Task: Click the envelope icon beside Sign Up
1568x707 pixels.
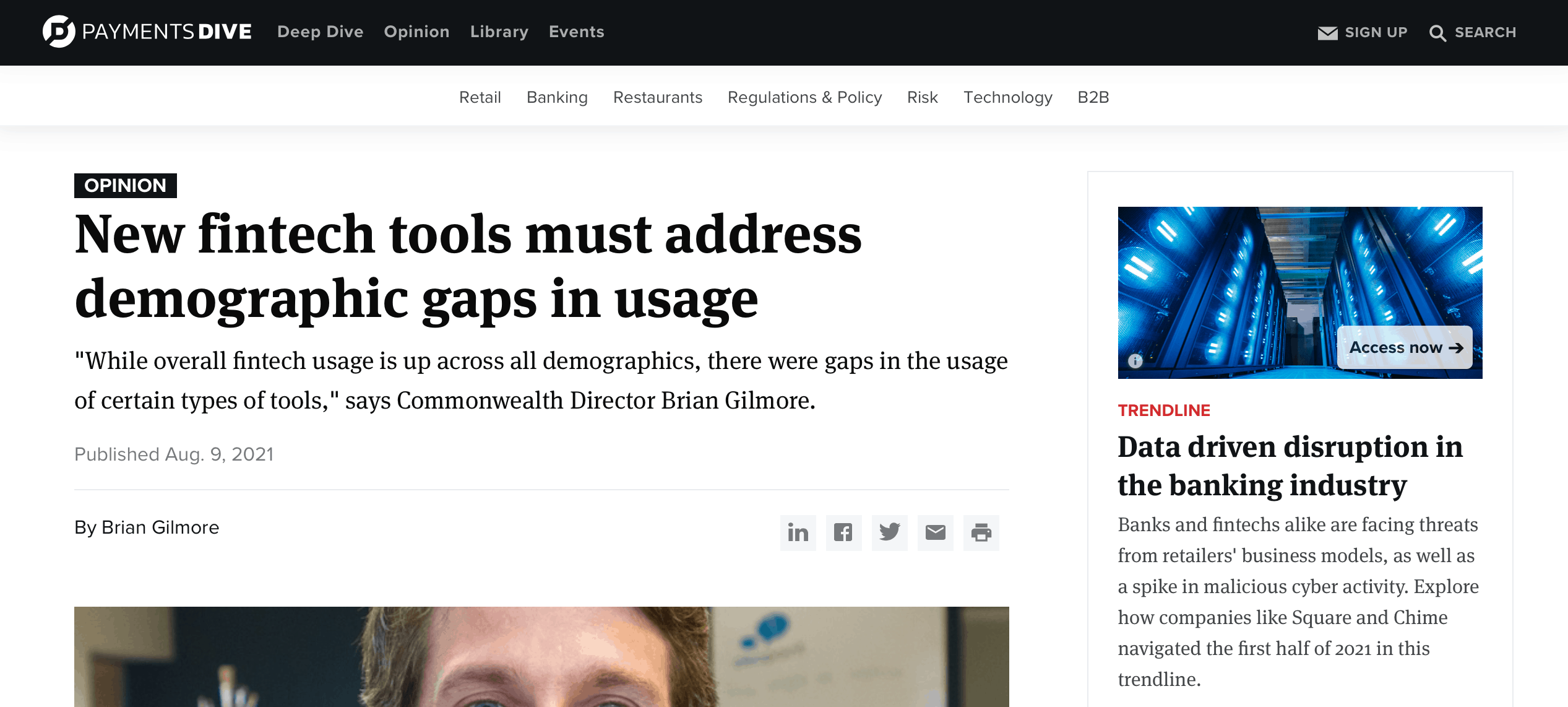Action: pos(1327,33)
